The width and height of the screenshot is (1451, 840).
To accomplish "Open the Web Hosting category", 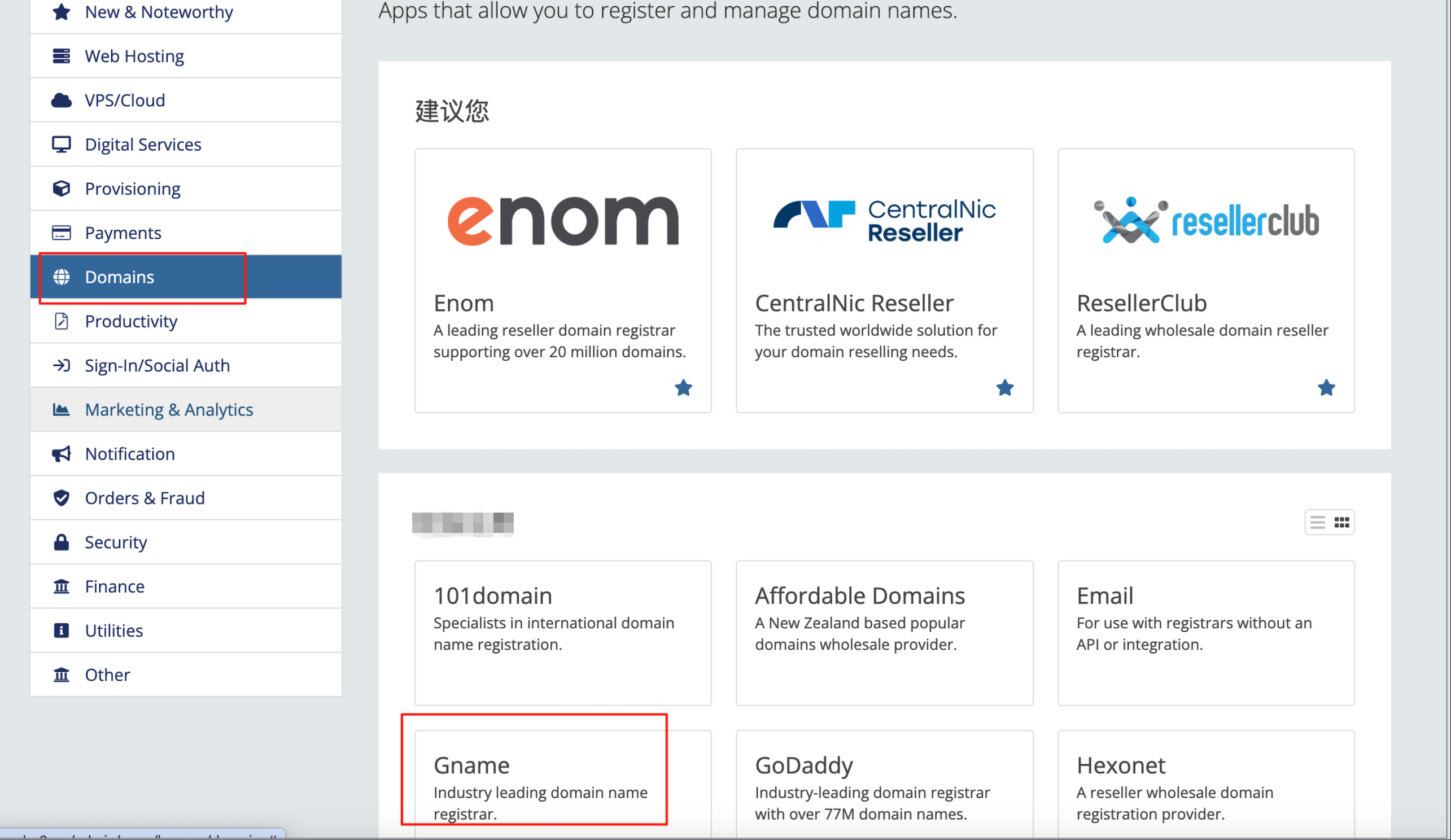I will (x=186, y=56).
